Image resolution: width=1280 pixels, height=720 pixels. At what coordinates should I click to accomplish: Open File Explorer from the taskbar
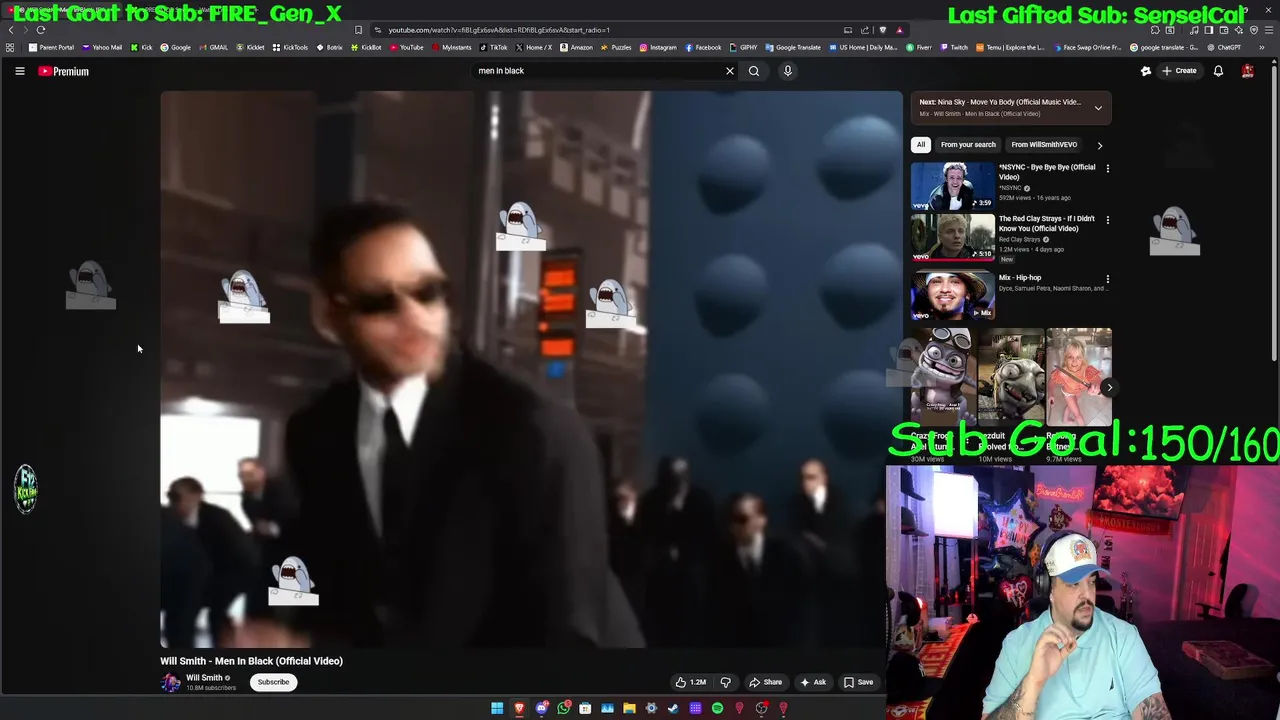coord(629,708)
